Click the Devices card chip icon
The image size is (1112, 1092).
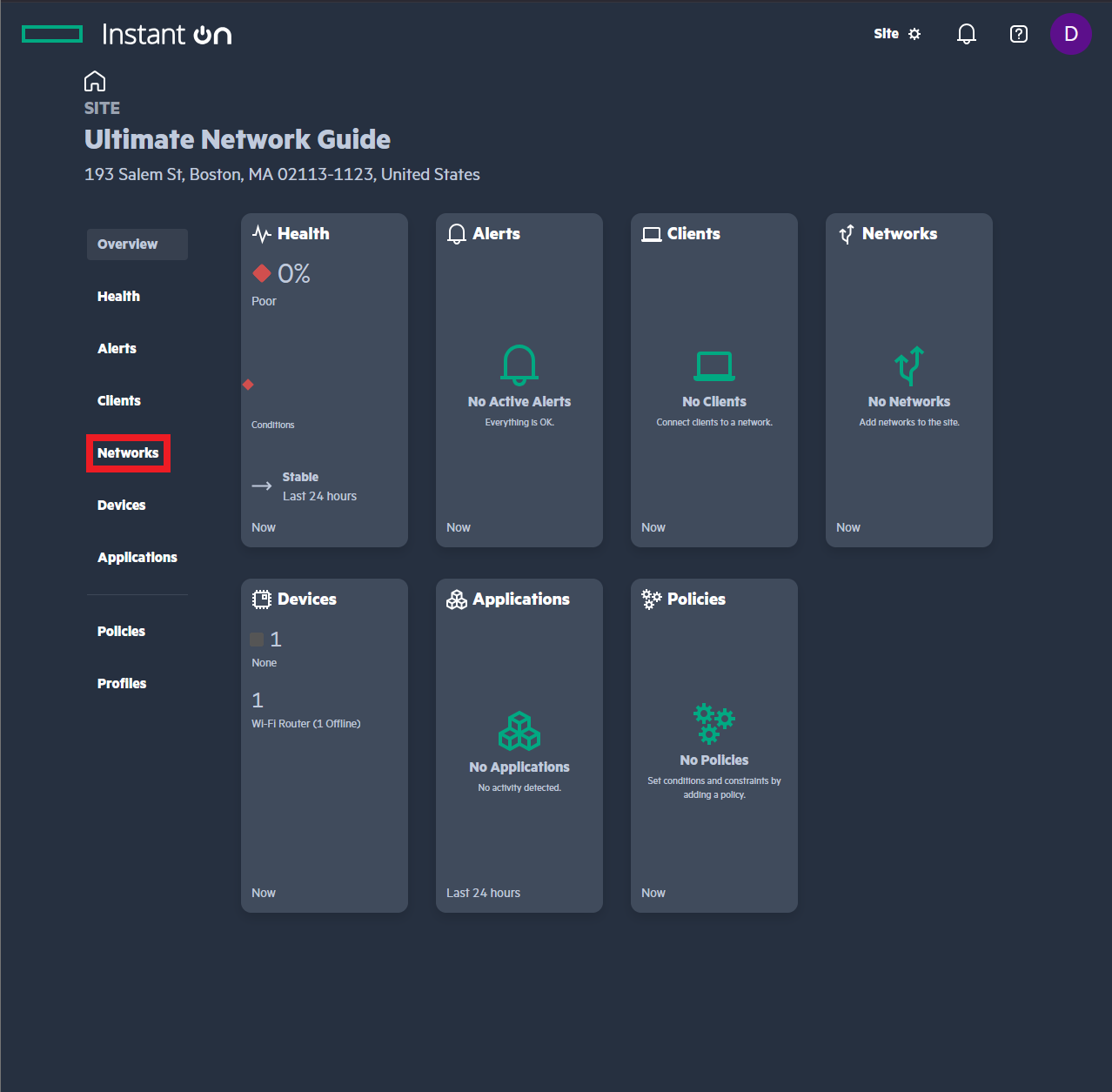[262, 600]
